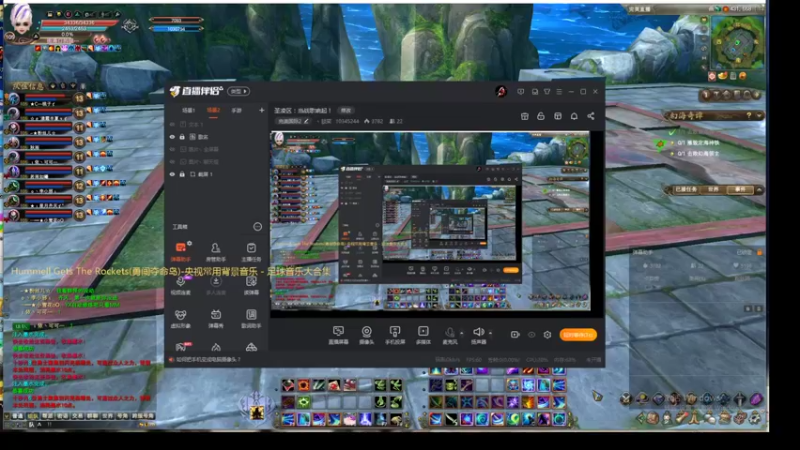Open the danmaku assistant tool (orange icon)
This screenshot has height=450, width=800.
[x=181, y=251]
